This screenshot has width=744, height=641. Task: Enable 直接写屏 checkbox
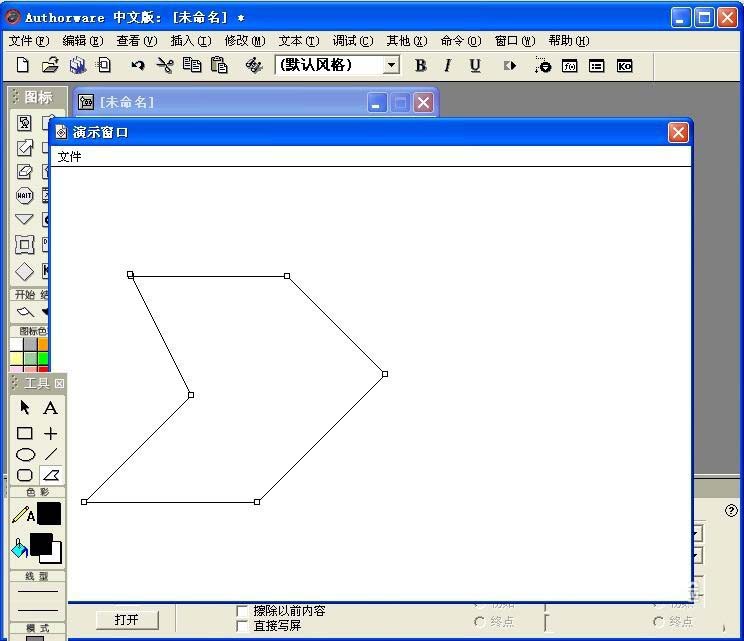[x=242, y=626]
